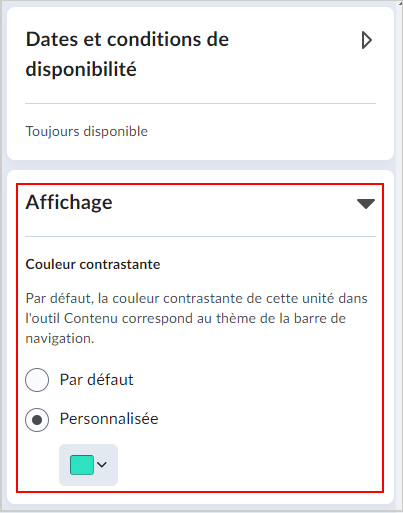The width and height of the screenshot is (403, 513).
Task: Click the Personnalisée option label
Action: [109, 419]
